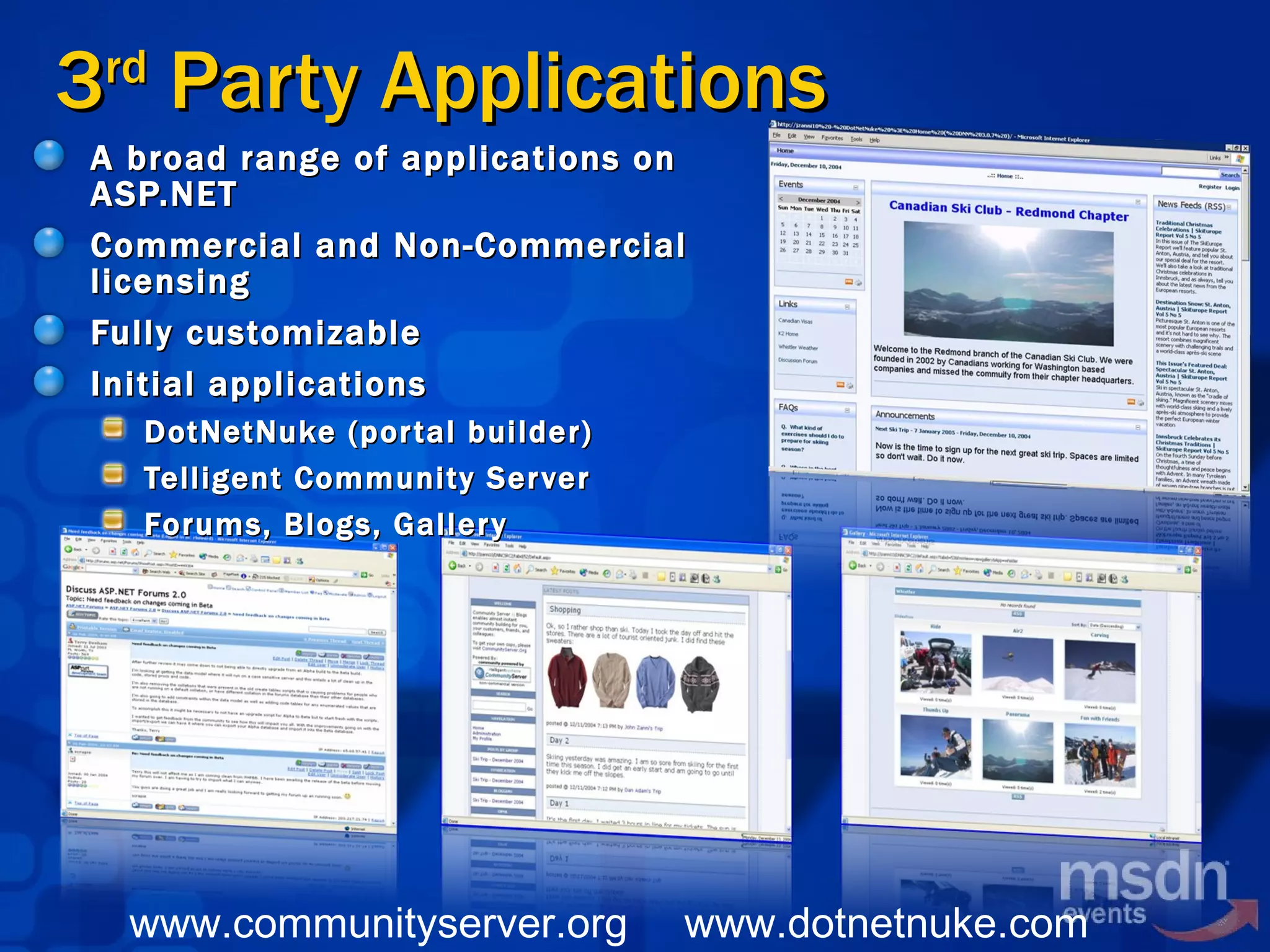Click the RSS icon below the welcome text
The image size is (1270, 952).
[x=1131, y=402]
